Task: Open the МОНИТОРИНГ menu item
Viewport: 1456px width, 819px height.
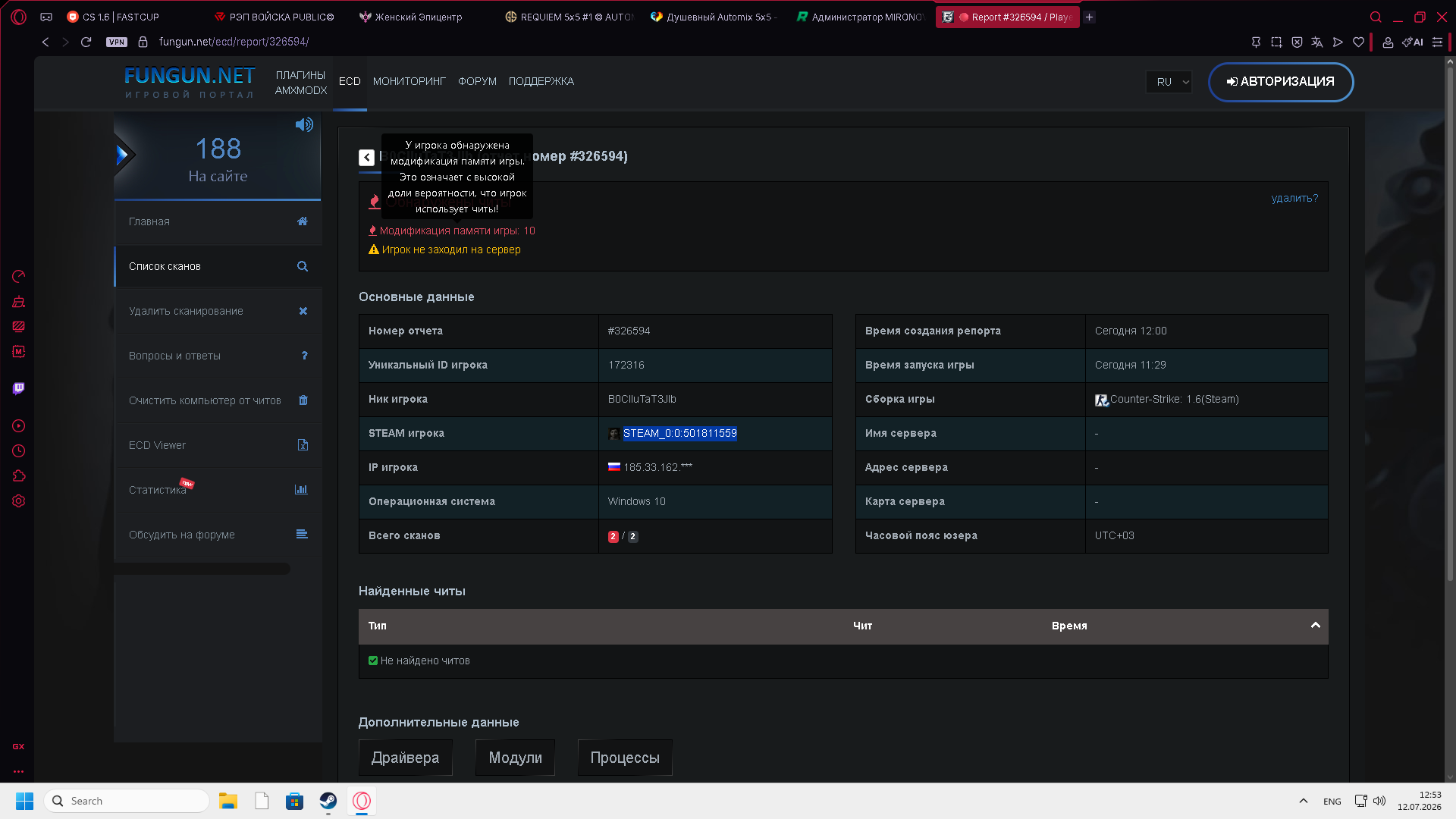Action: tap(409, 81)
